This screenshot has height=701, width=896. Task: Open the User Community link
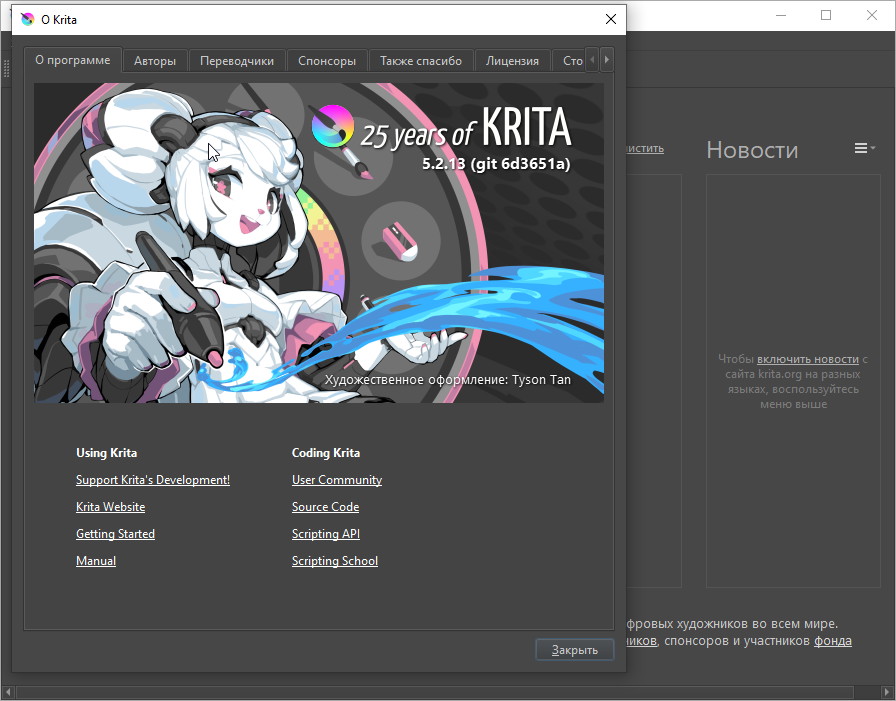click(337, 480)
